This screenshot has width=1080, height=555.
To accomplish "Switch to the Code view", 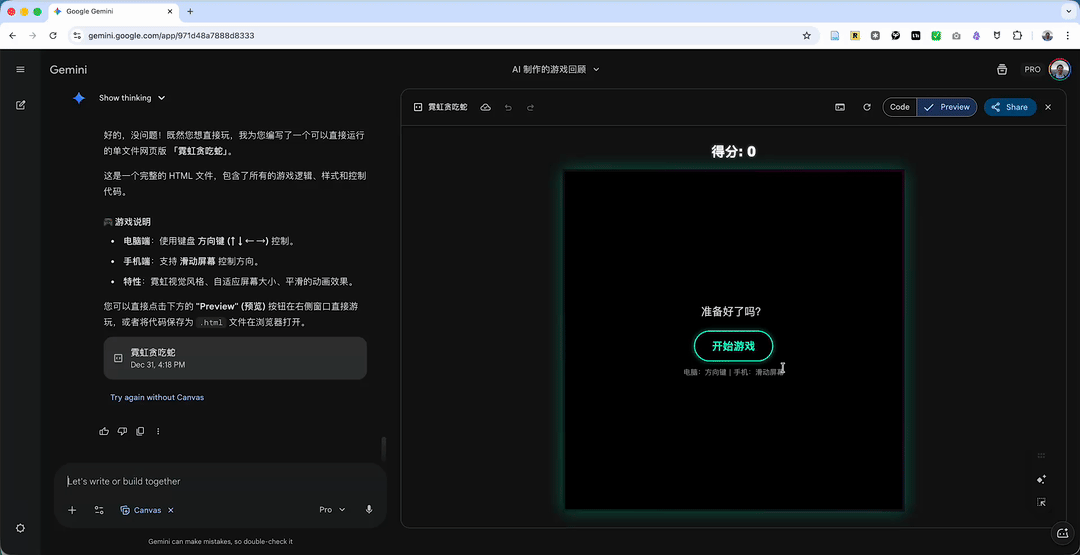I will click(x=900, y=107).
